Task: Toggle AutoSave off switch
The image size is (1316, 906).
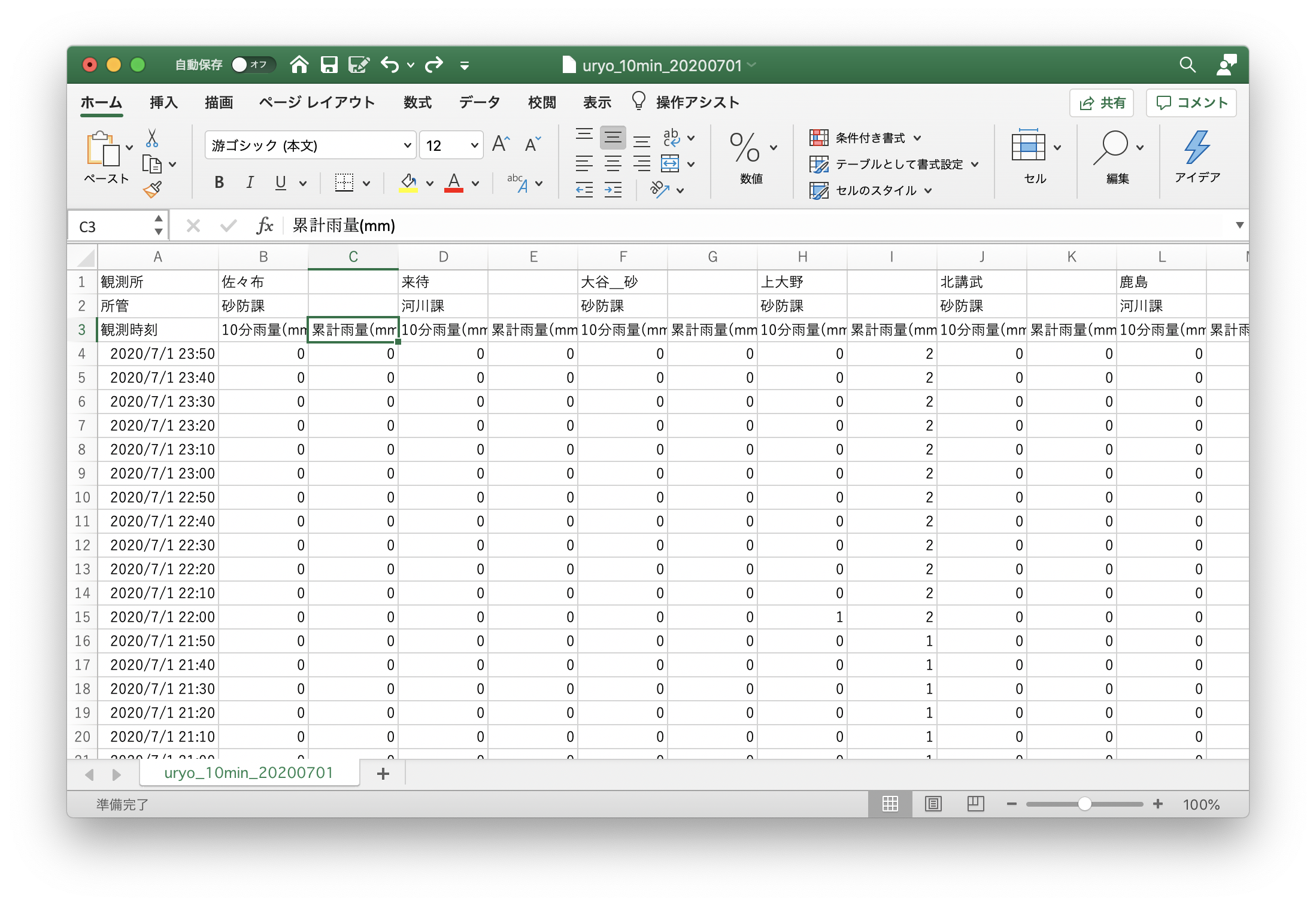Action: (x=253, y=65)
